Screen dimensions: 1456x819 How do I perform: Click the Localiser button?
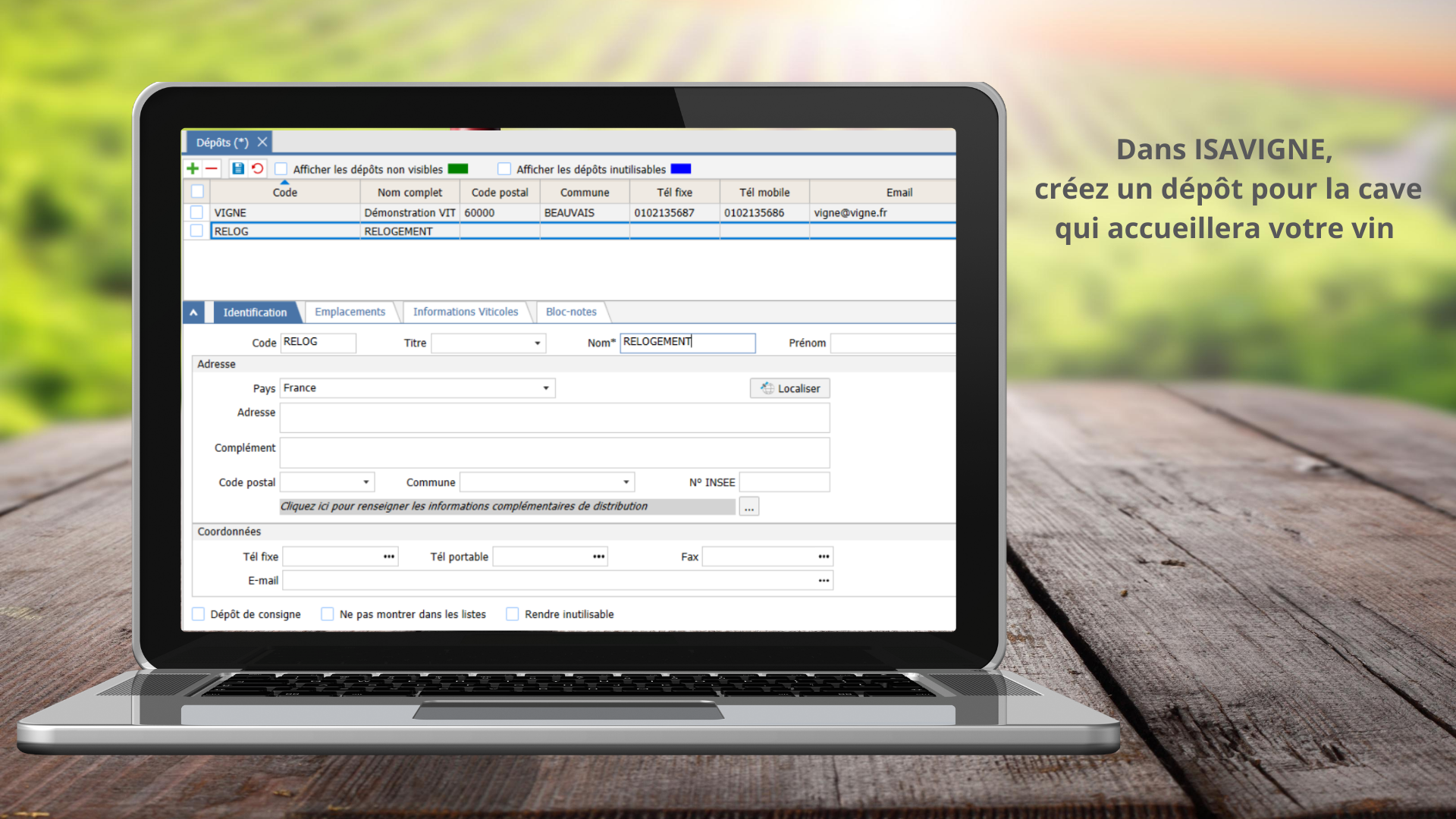click(x=790, y=388)
